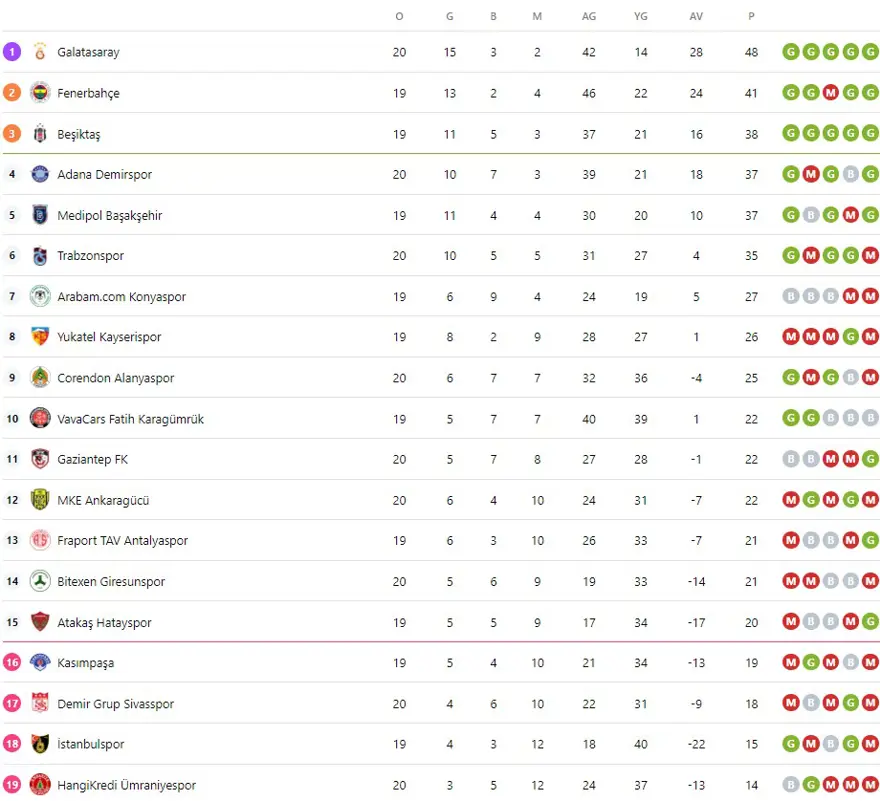
Task: Click the İstanbulspor team emblem
Action: (40, 744)
